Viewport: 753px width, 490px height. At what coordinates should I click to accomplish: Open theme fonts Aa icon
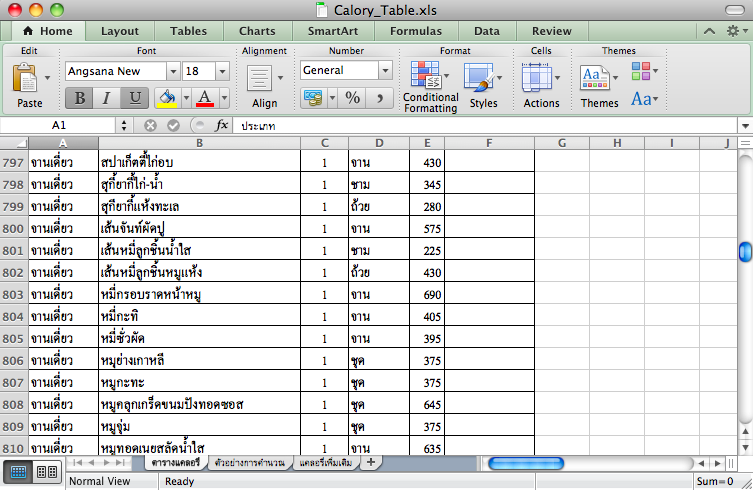pyautogui.click(x=644, y=99)
